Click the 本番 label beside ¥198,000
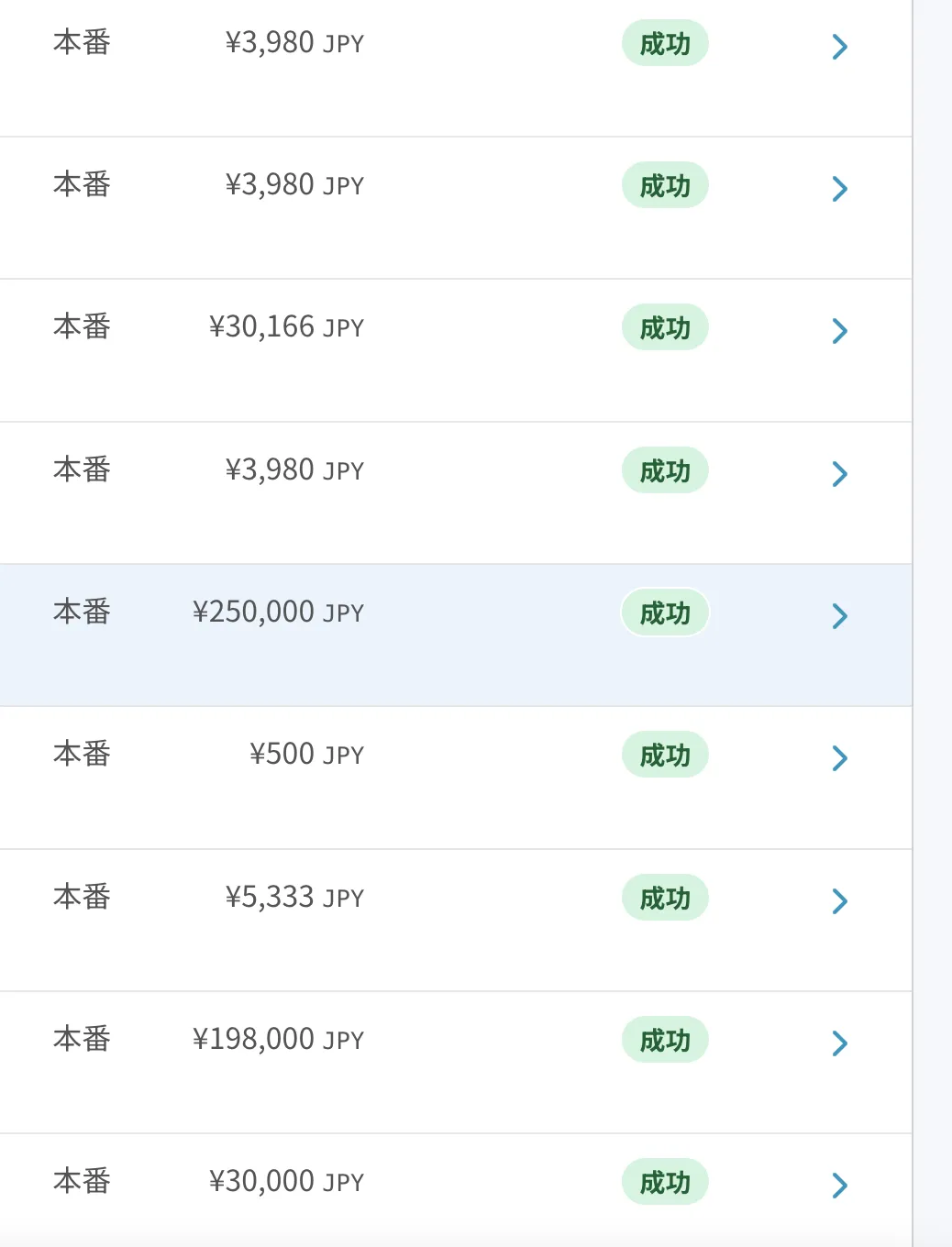The width and height of the screenshot is (952, 1247). click(x=82, y=1039)
